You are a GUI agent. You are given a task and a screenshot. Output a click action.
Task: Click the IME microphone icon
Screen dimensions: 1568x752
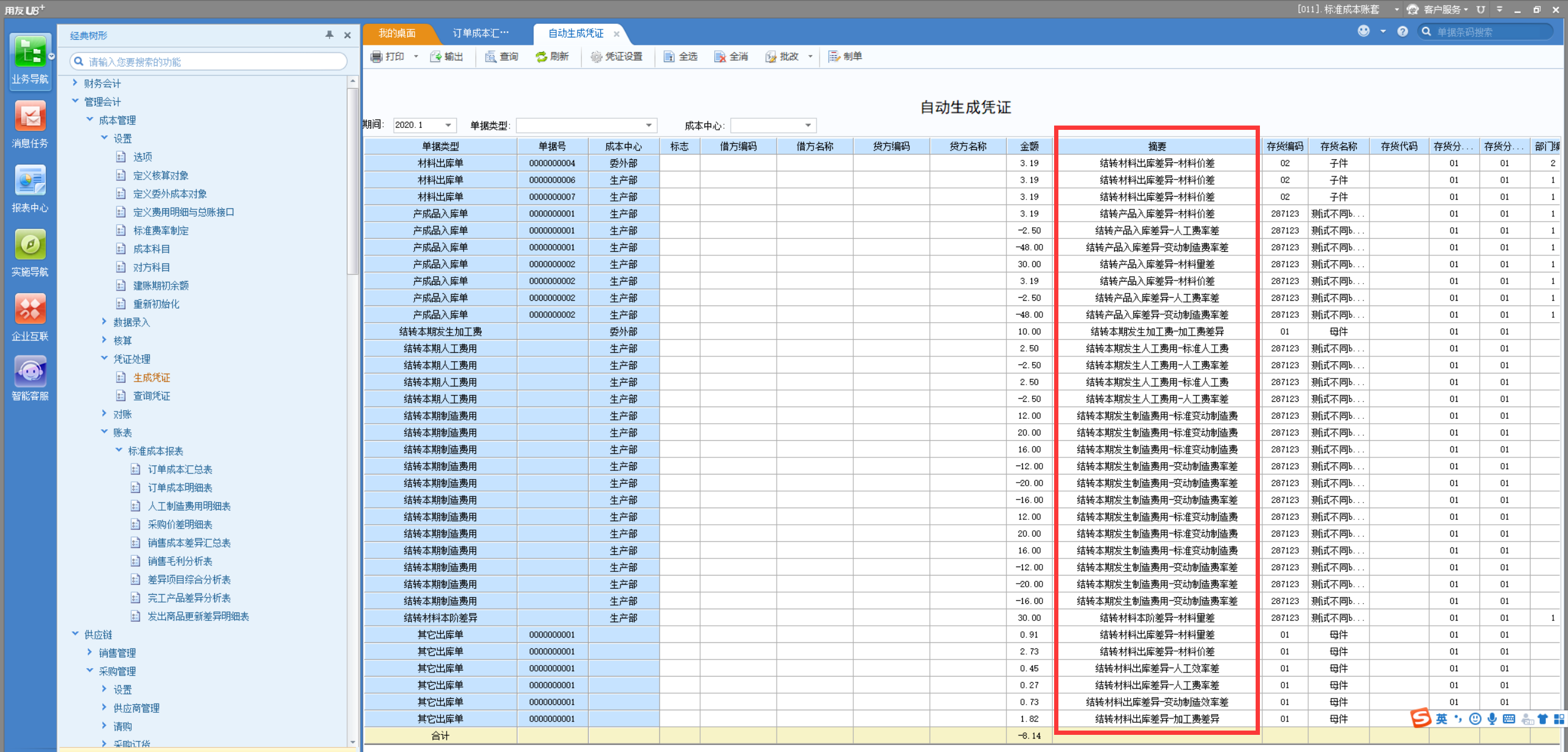pyautogui.click(x=1492, y=719)
